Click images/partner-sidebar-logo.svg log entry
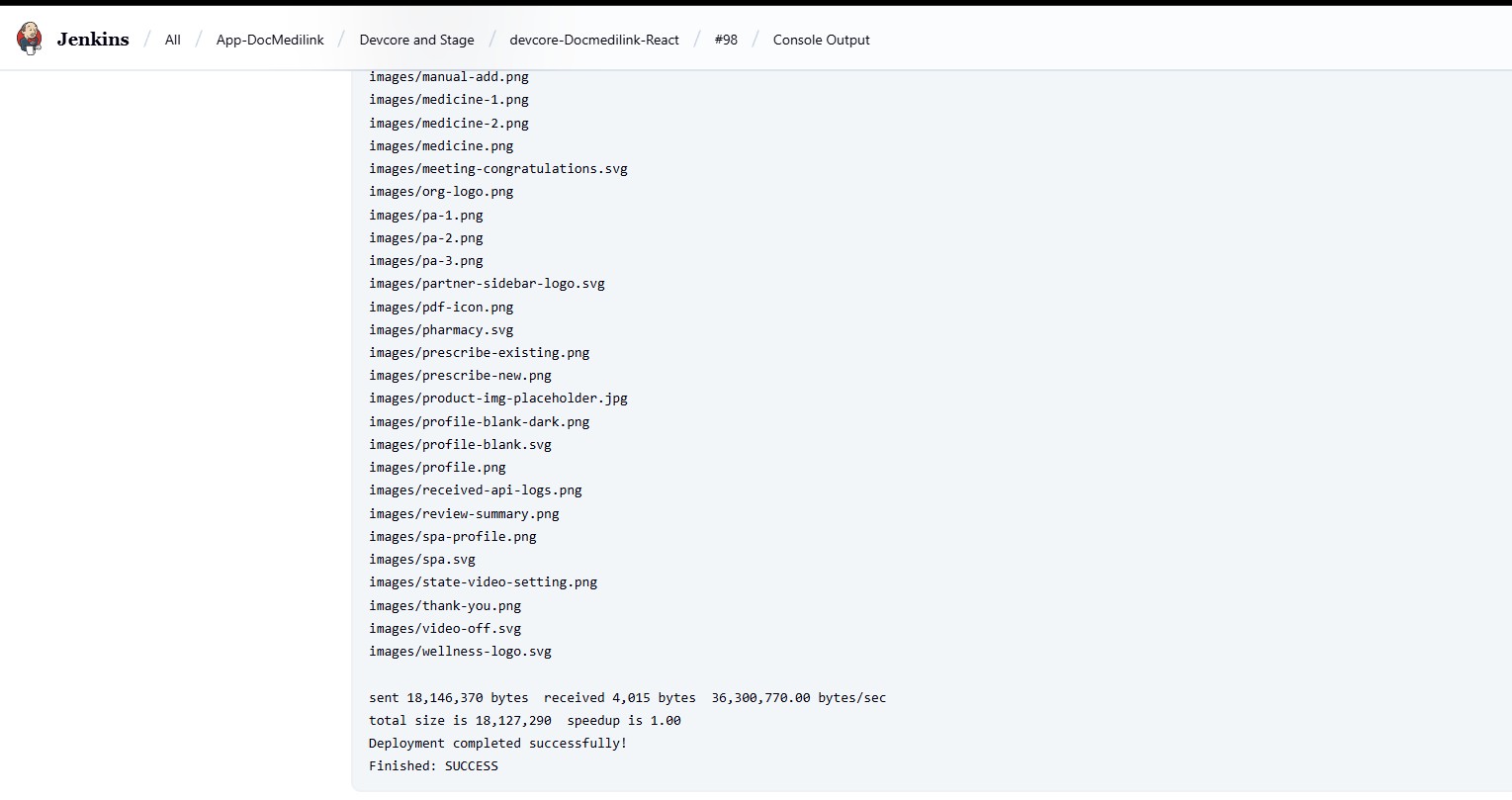This screenshot has width=1512, height=800. click(487, 283)
